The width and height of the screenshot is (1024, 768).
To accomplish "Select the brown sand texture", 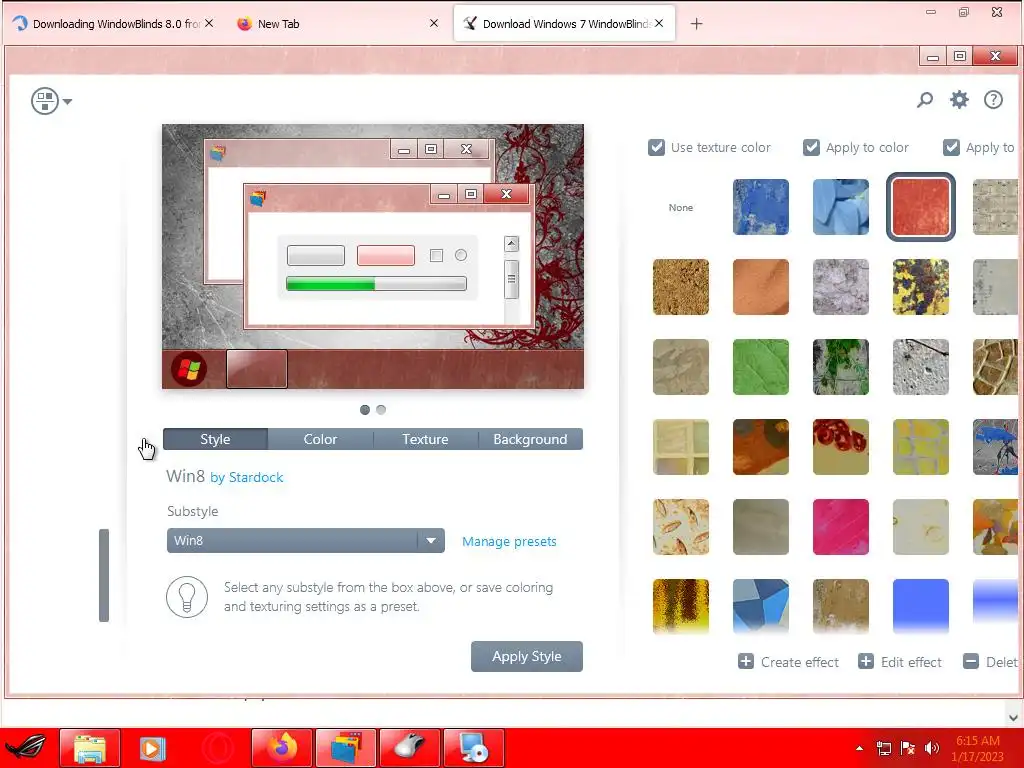I will pyautogui.click(x=680, y=287).
